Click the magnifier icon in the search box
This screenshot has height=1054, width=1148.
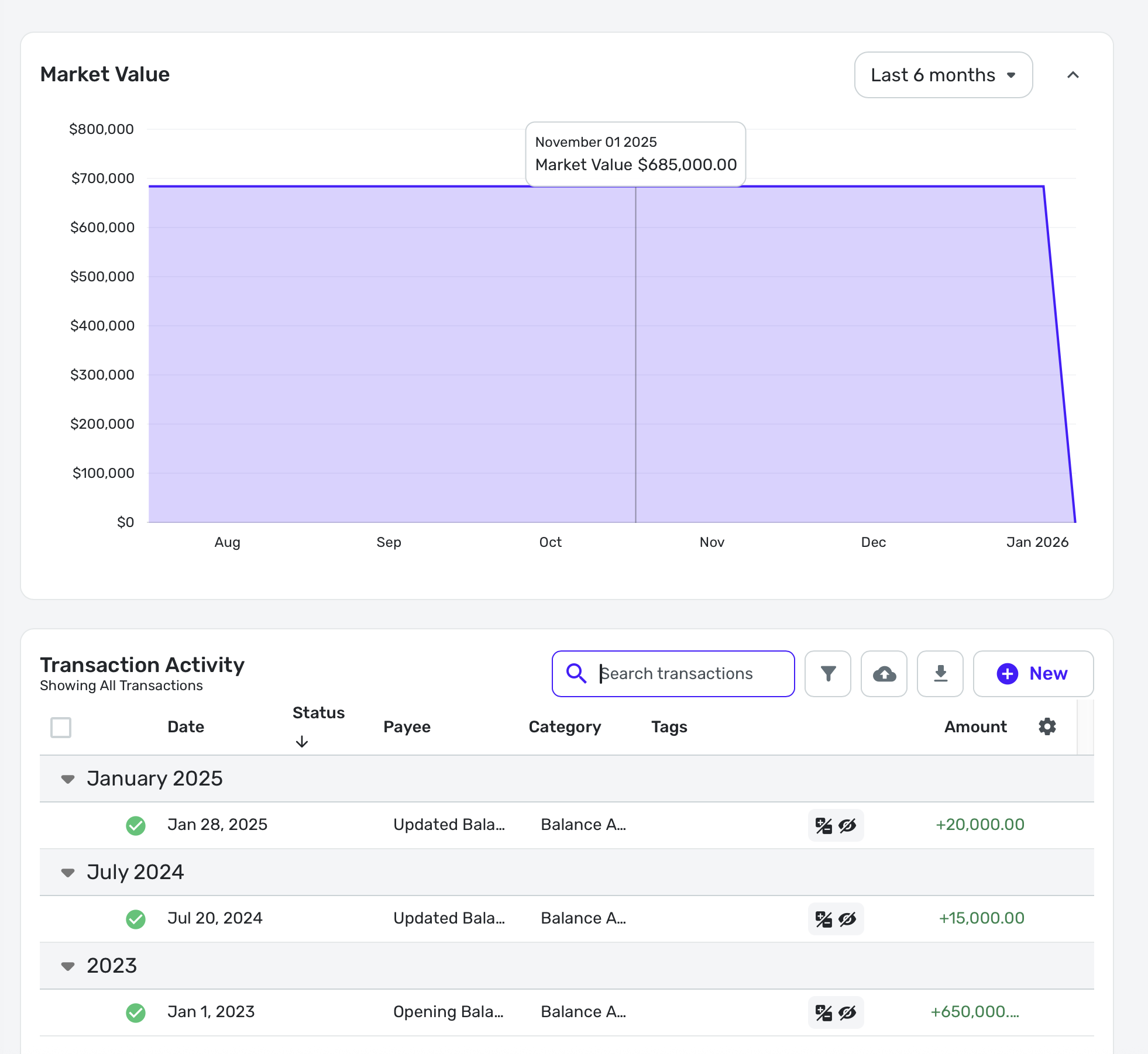[576, 674]
